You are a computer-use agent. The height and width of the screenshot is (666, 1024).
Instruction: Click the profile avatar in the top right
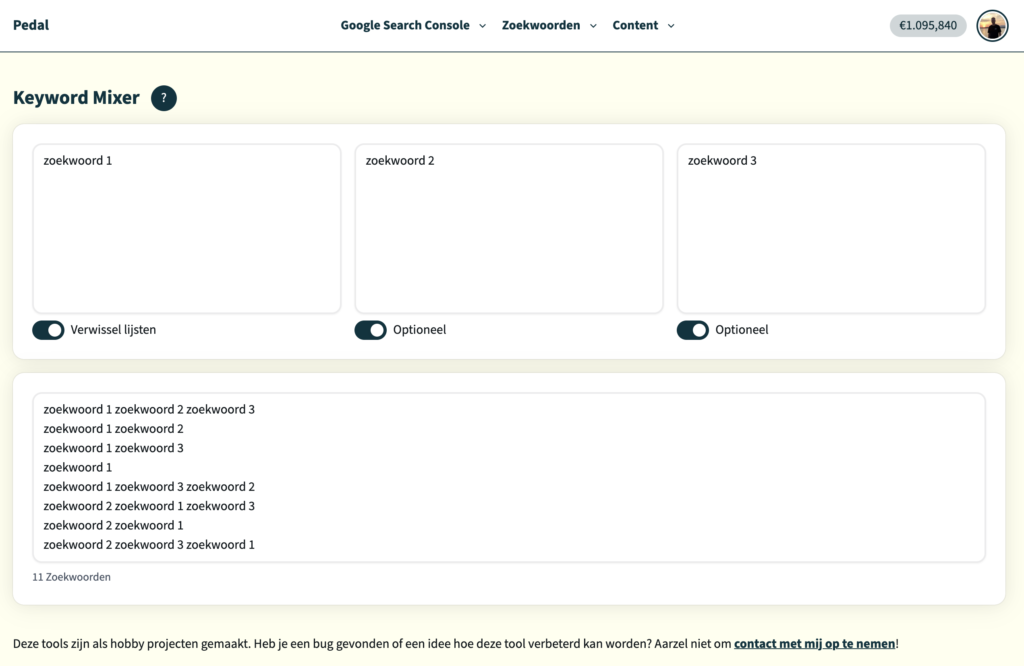click(991, 25)
